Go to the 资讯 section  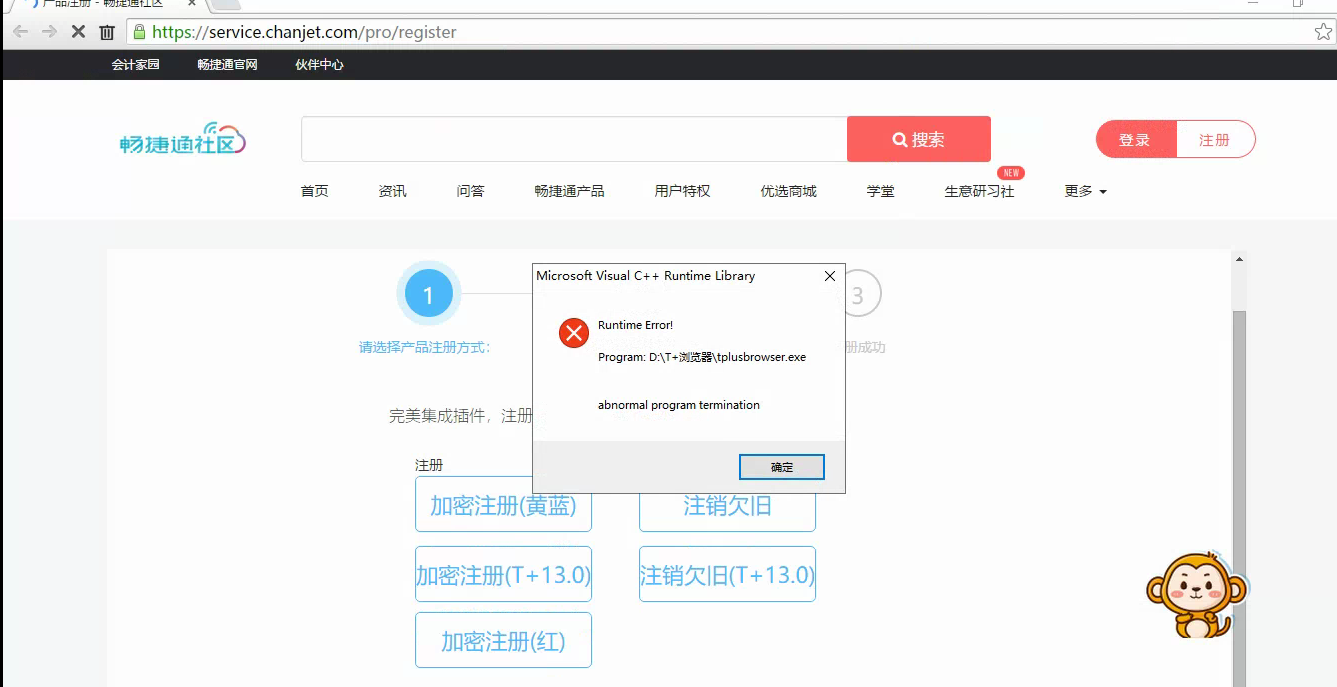[x=392, y=191]
